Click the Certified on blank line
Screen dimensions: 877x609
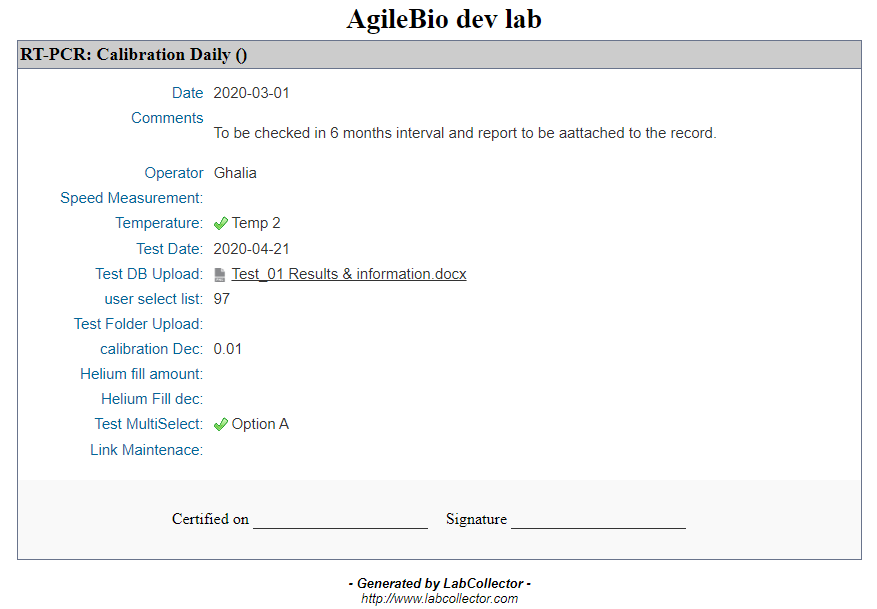point(341,521)
